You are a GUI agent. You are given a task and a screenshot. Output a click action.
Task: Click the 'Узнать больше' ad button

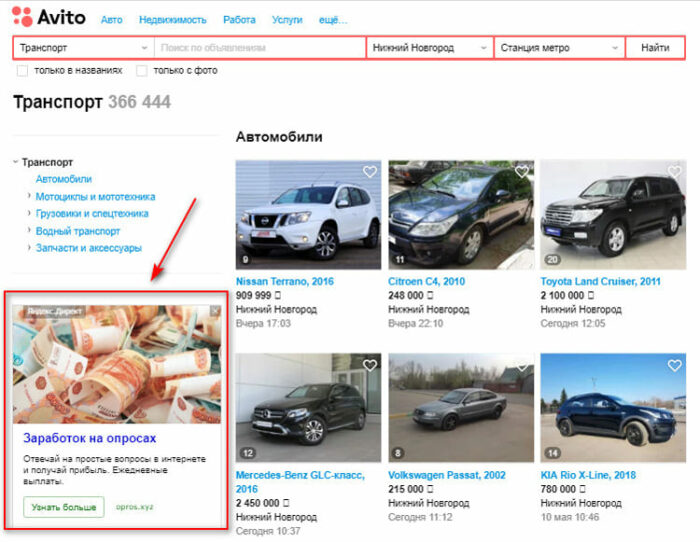pyautogui.click(x=64, y=507)
